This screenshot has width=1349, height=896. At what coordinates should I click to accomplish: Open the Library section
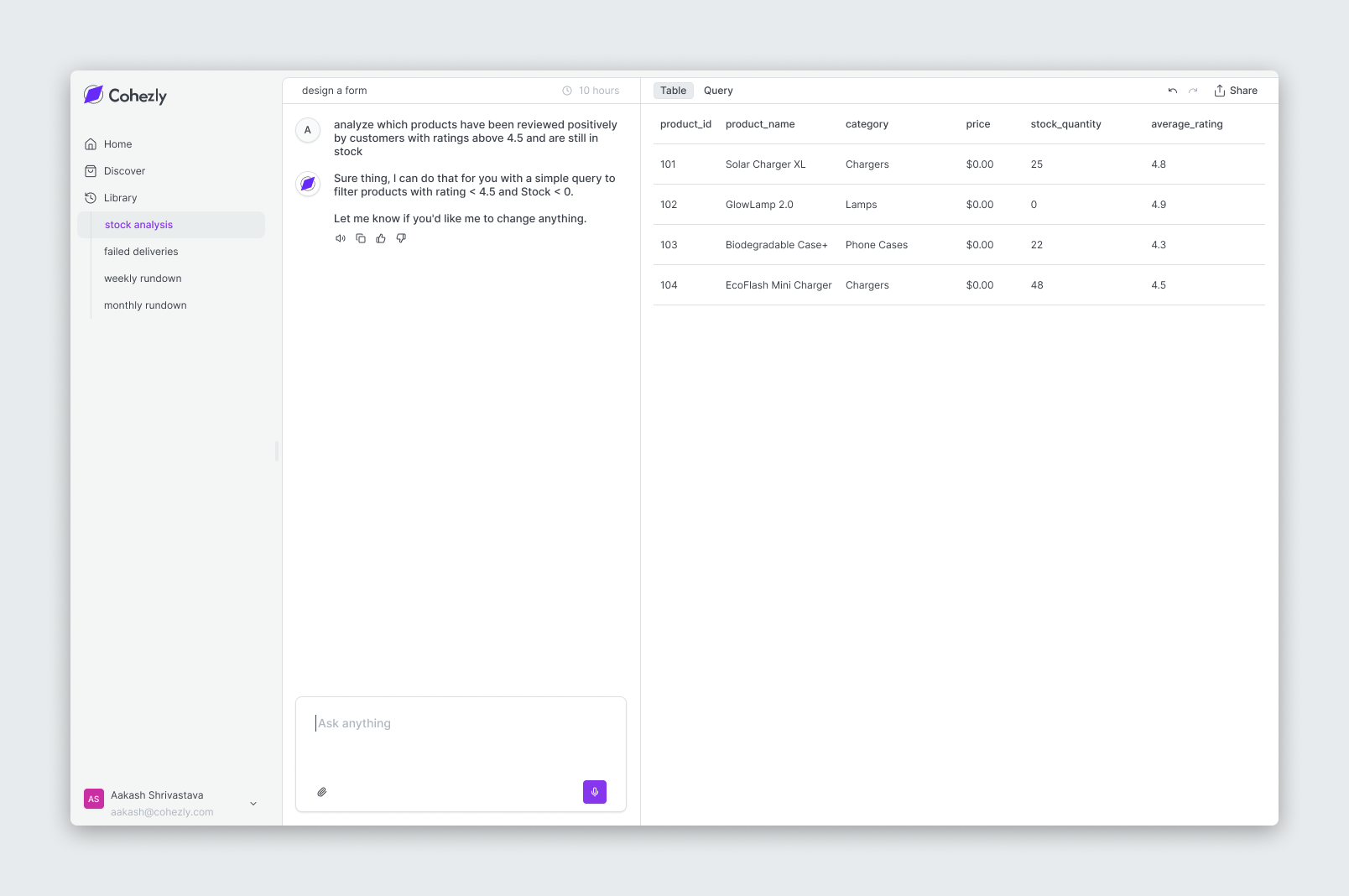pos(120,197)
